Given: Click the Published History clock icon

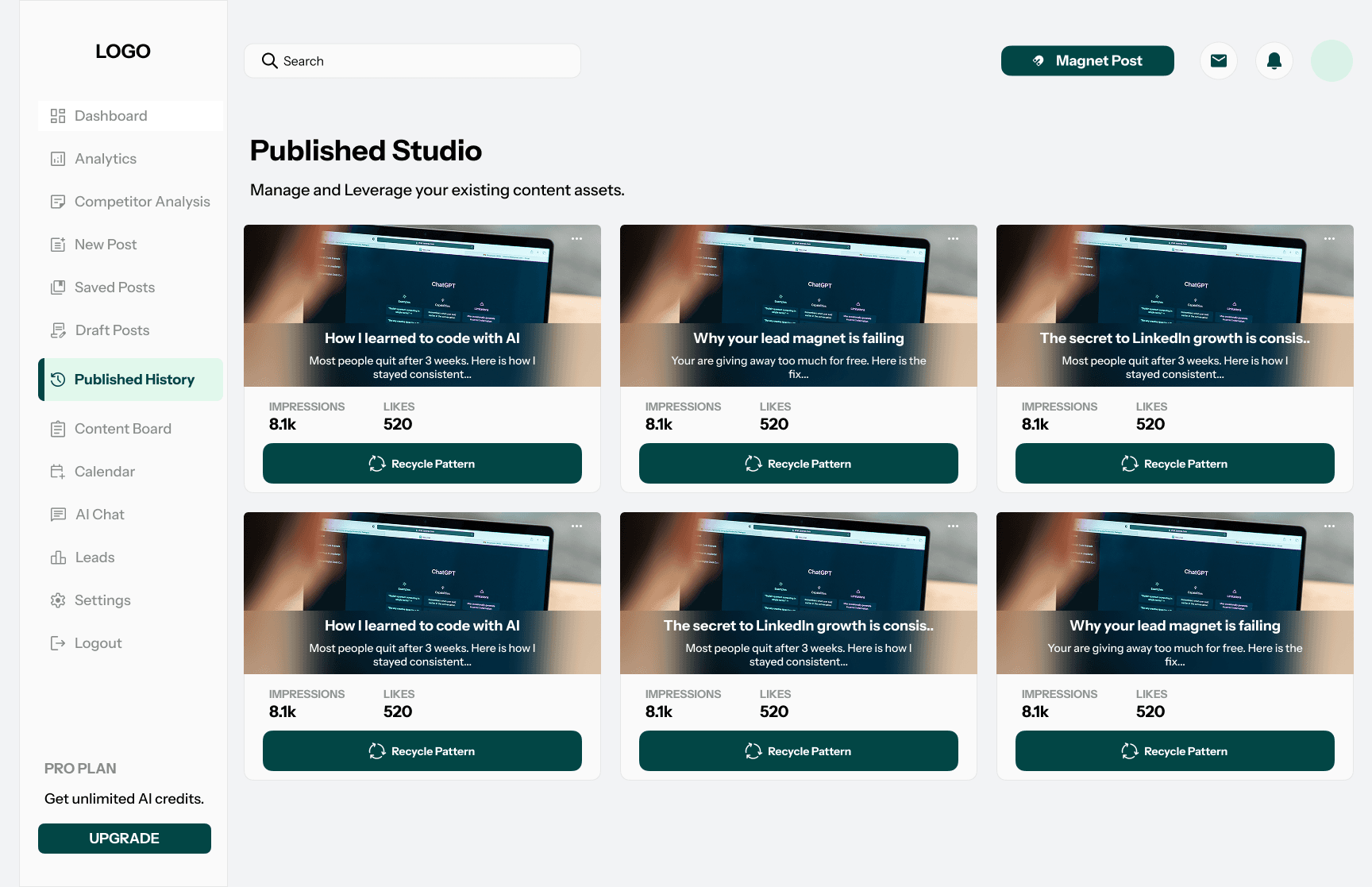Looking at the screenshot, I should 58,380.
